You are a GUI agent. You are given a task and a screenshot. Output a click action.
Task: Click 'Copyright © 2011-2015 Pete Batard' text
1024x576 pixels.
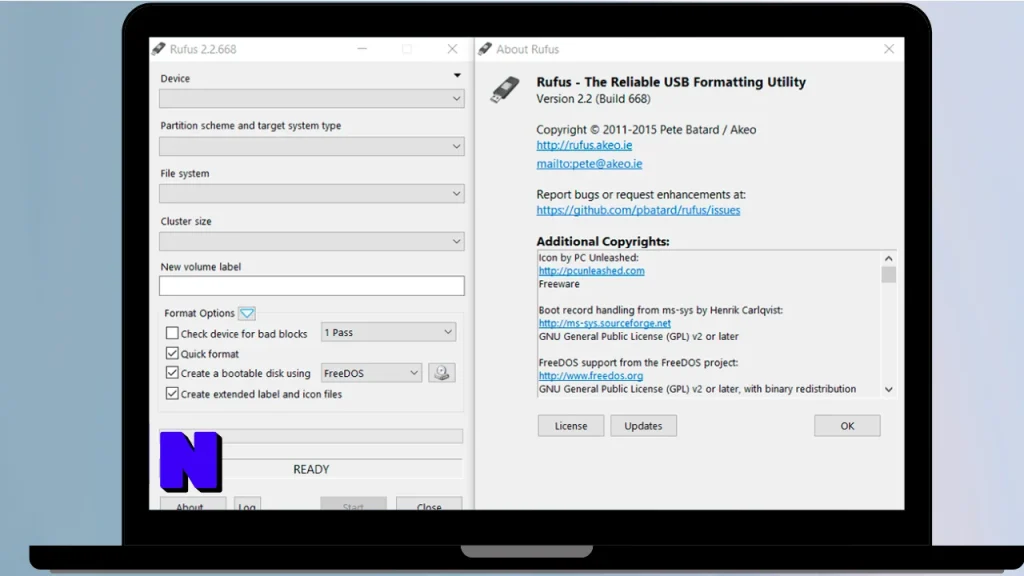click(x=646, y=129)
